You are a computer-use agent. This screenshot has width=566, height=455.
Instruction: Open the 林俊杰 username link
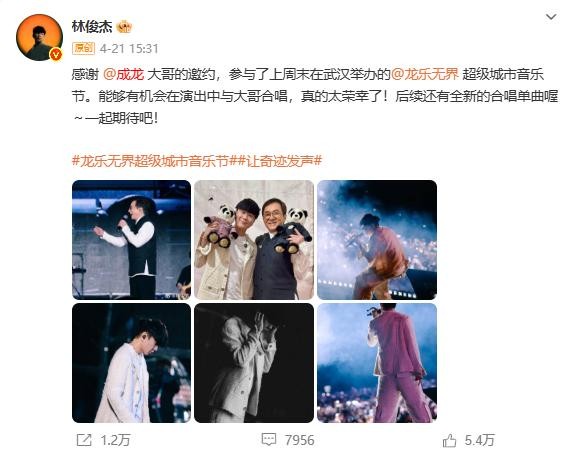pos(92,27)
